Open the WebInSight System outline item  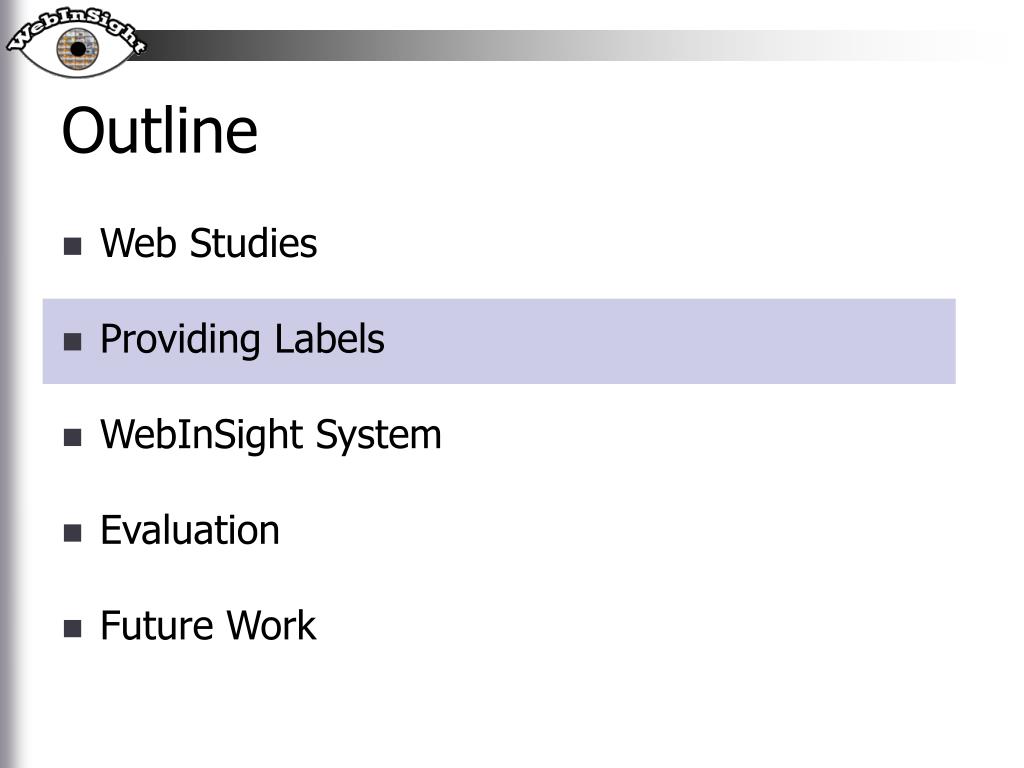271,435
